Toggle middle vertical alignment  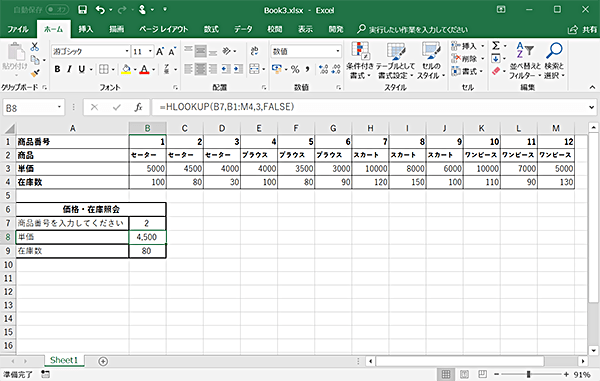(x=201, y=51)
